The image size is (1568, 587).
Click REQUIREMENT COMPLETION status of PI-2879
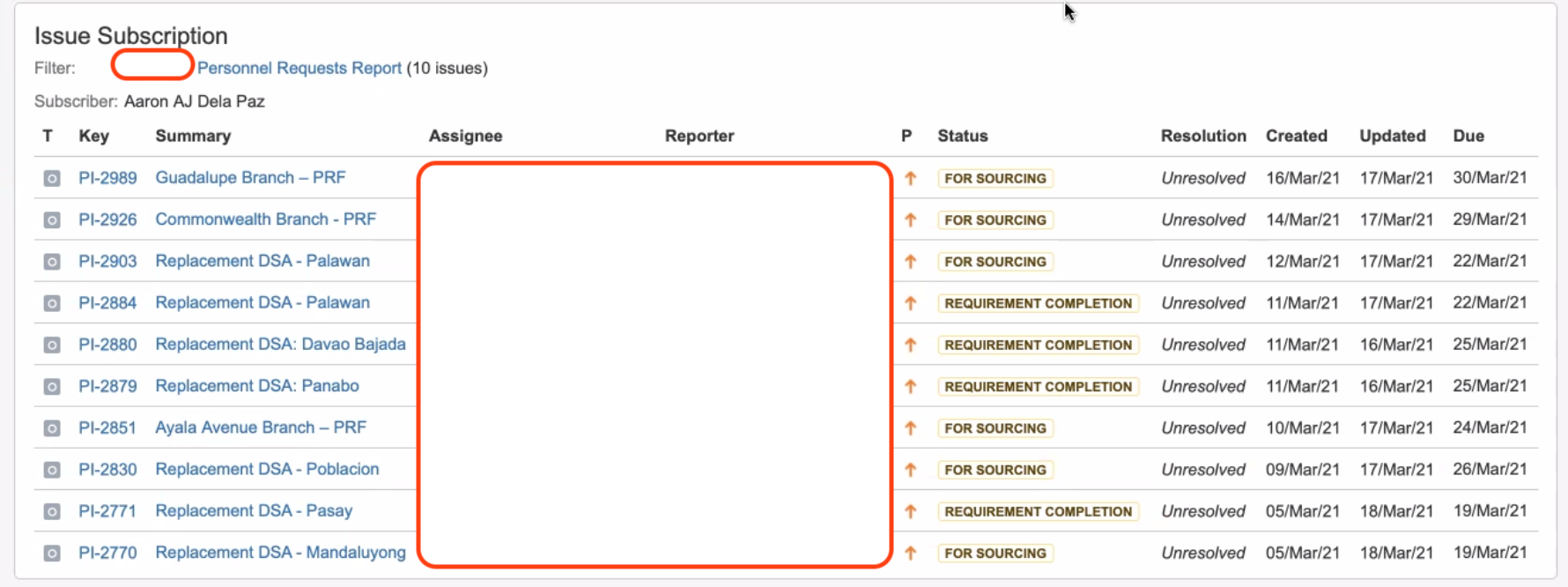coord(1039,387)
